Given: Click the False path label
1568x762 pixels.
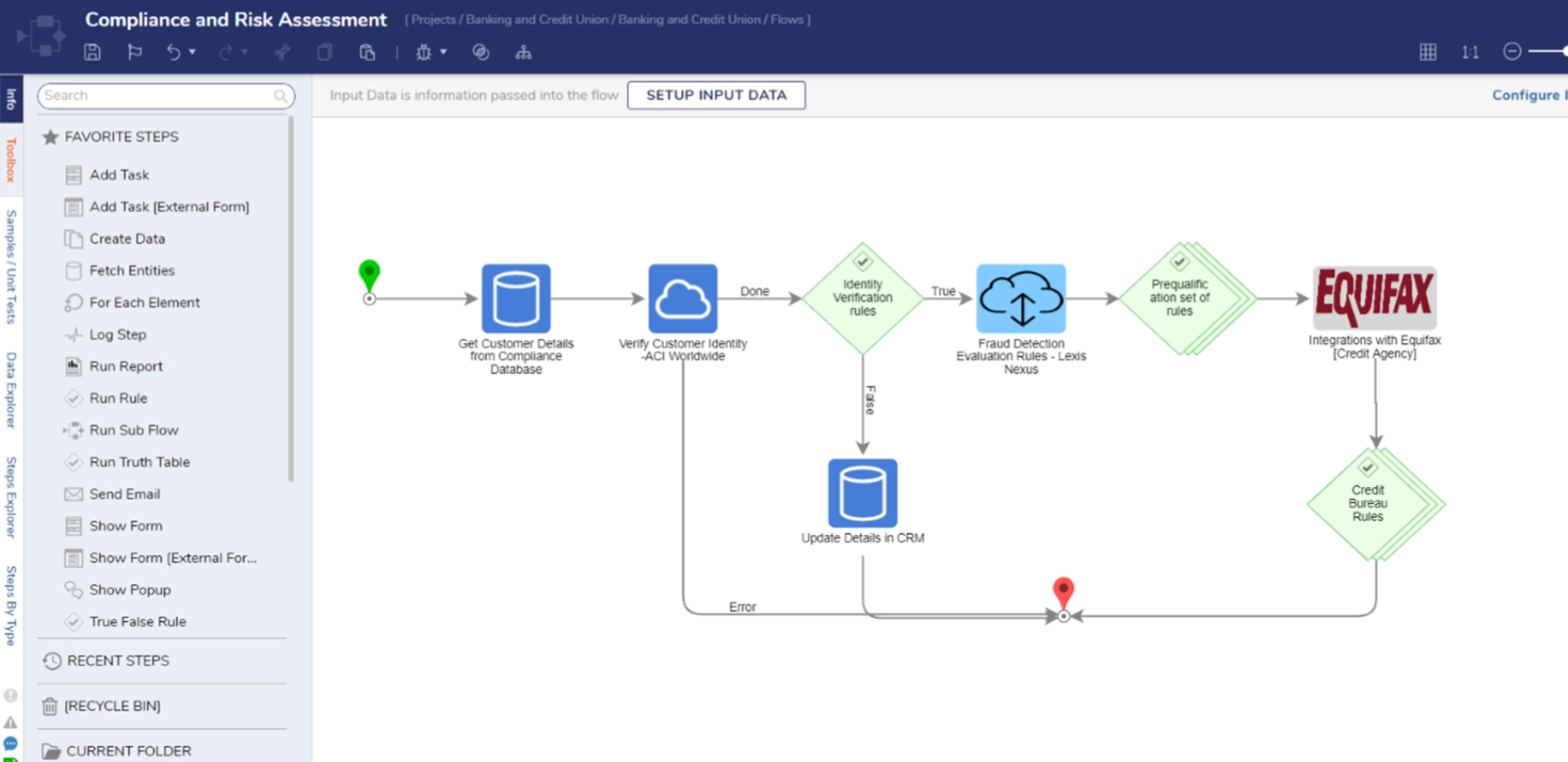Looking at the screenshot, I should point(870,400).
